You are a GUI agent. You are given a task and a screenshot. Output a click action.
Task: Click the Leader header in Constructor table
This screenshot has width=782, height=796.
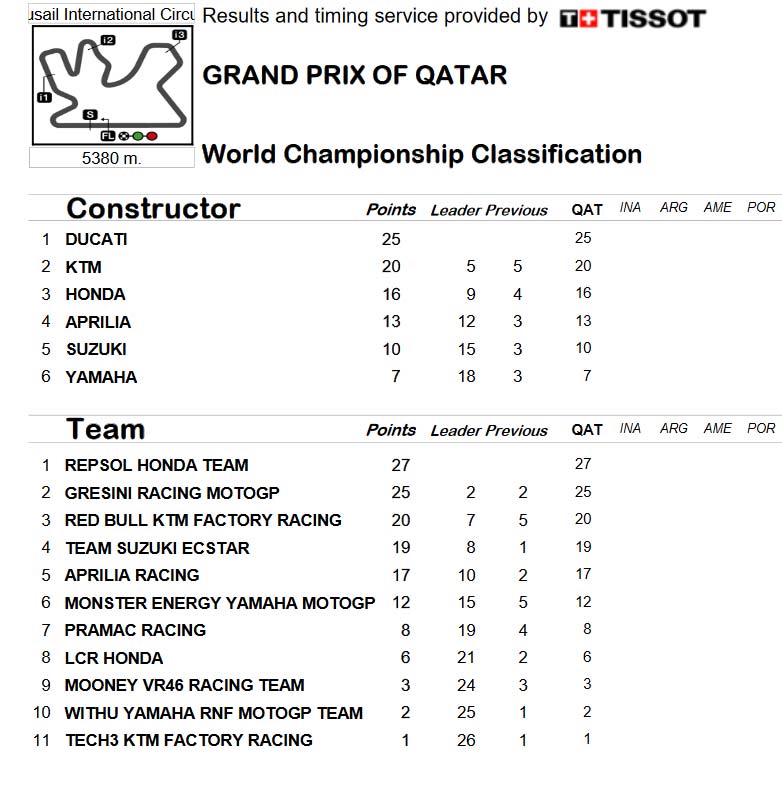tap(455, 210)
